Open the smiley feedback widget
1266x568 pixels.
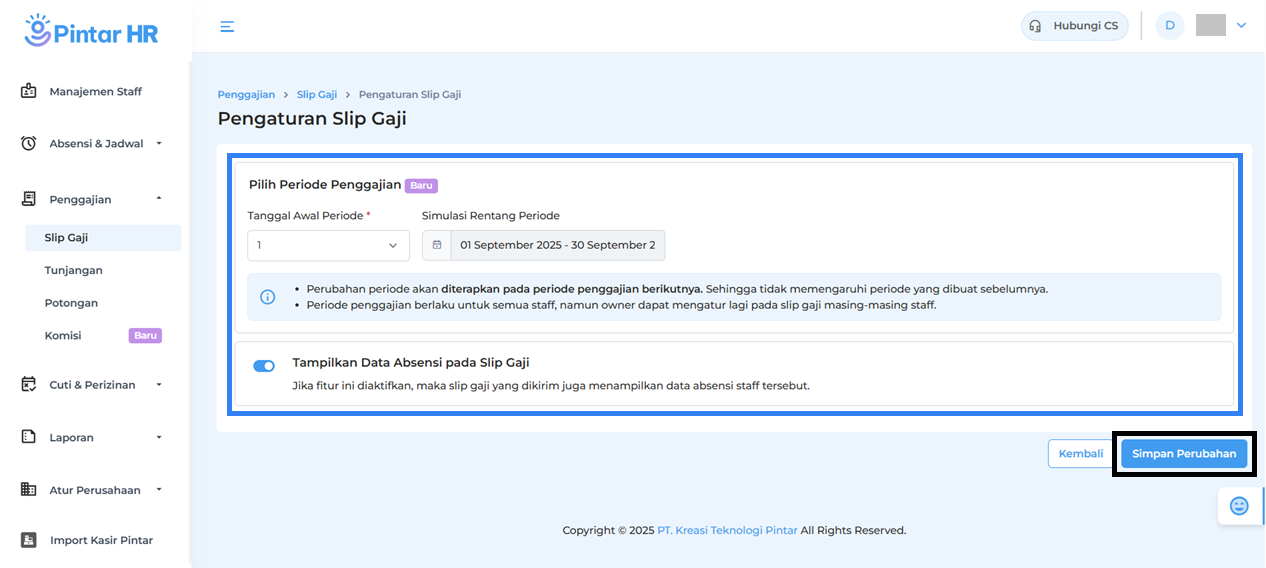[1239, 506]
